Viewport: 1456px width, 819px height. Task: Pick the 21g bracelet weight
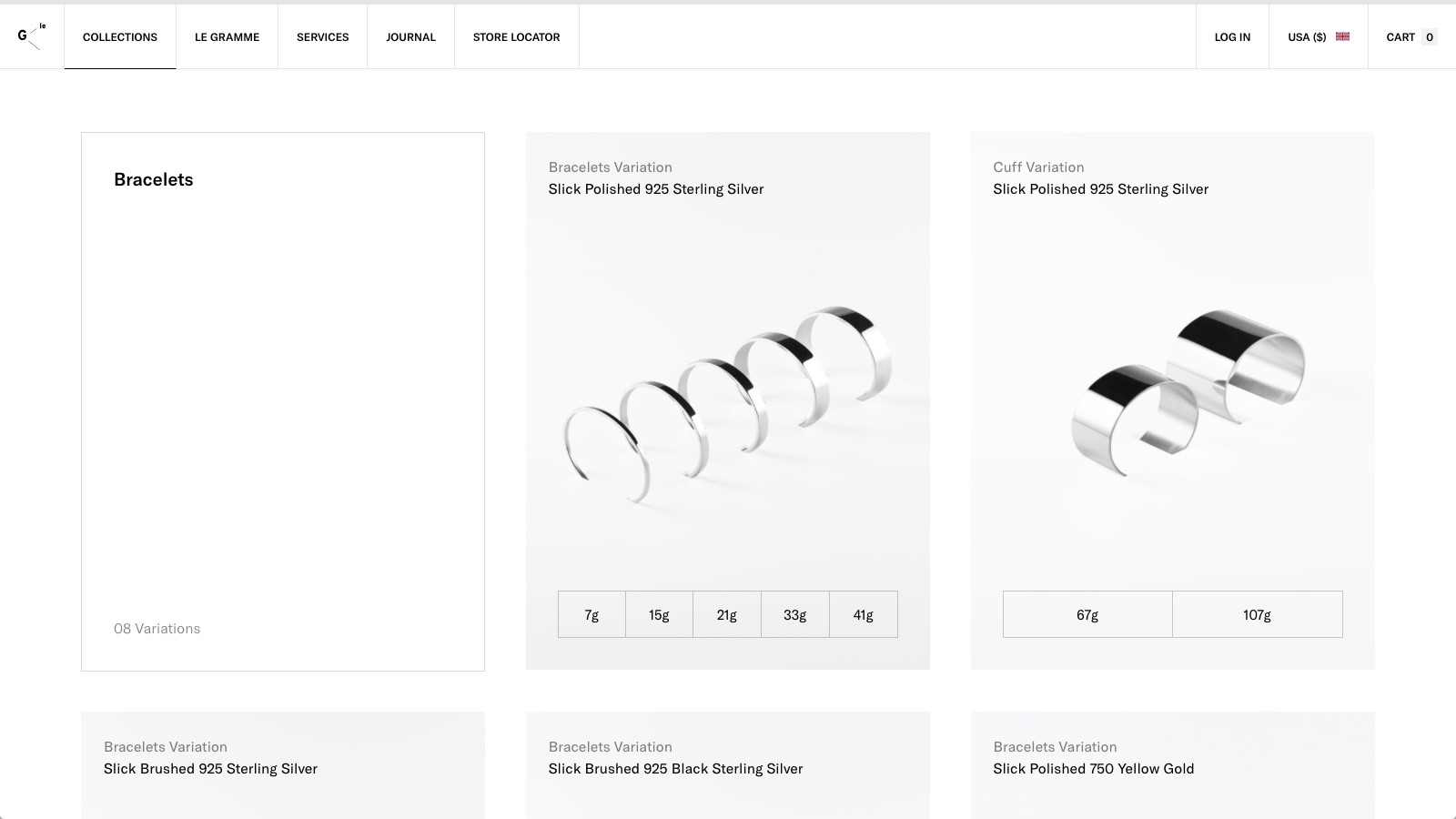point(727,615)
